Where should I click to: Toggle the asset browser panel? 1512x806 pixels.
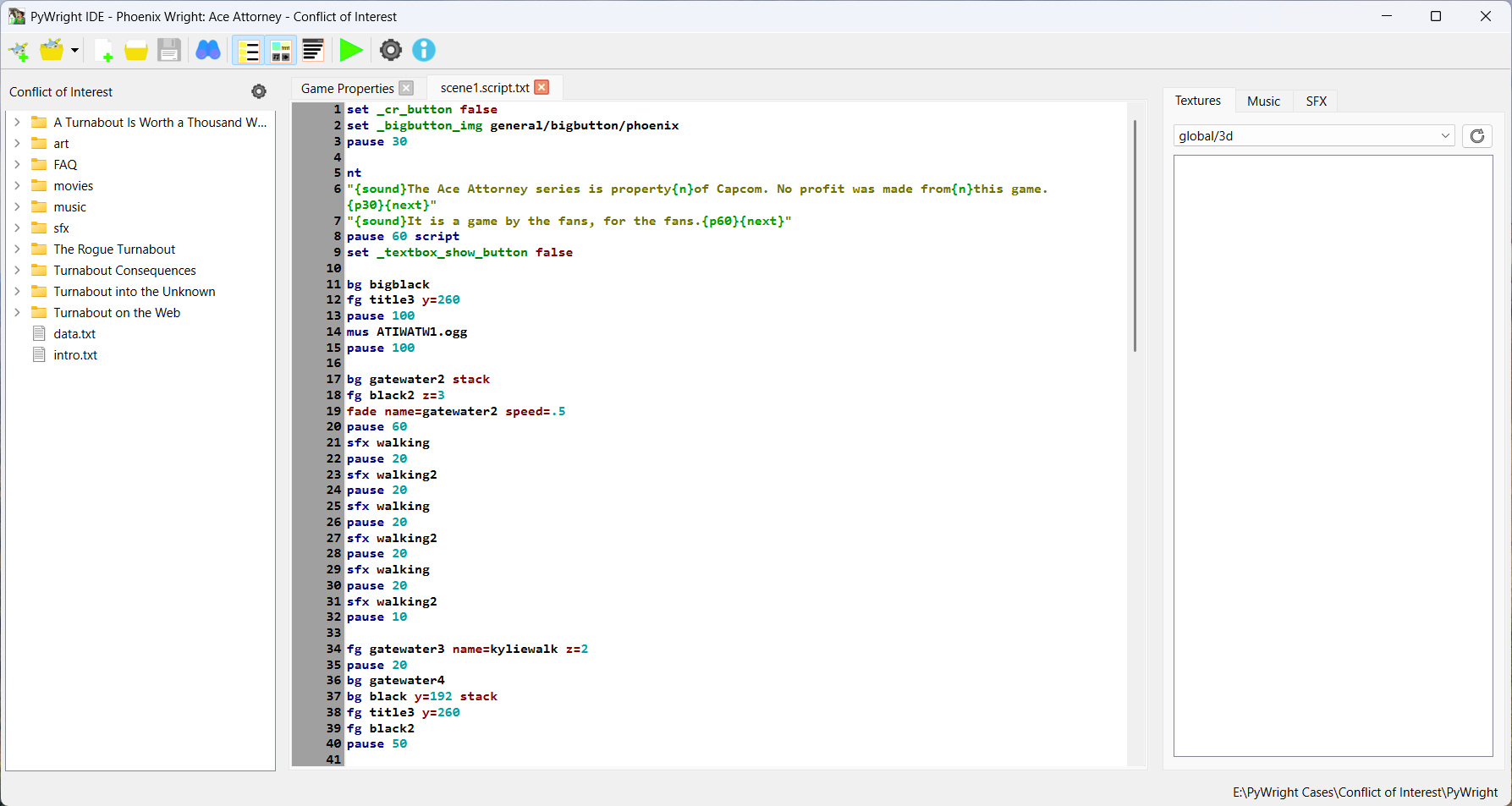point(280,51)
